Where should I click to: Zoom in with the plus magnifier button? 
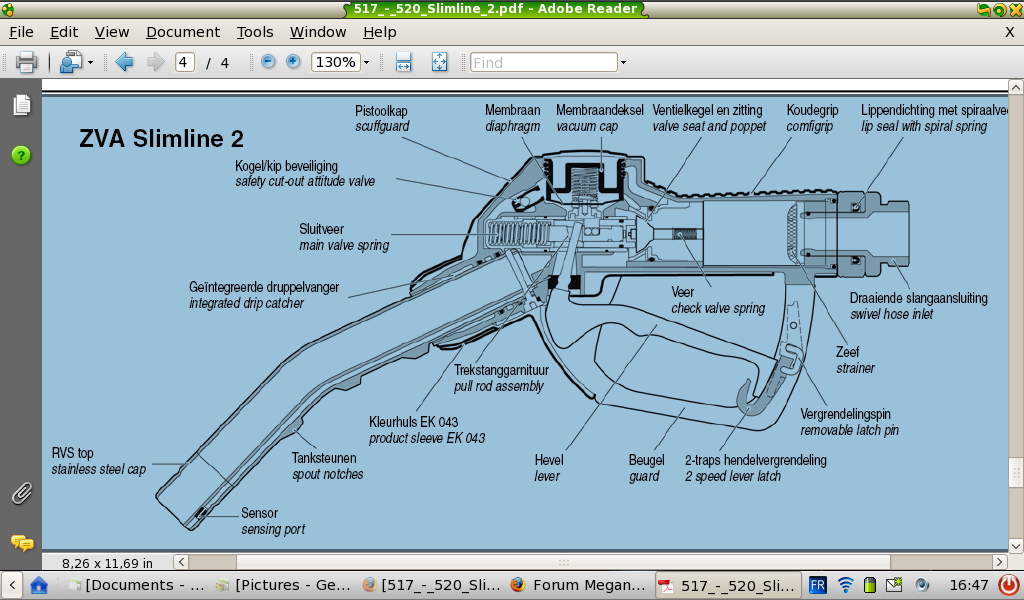293,61
